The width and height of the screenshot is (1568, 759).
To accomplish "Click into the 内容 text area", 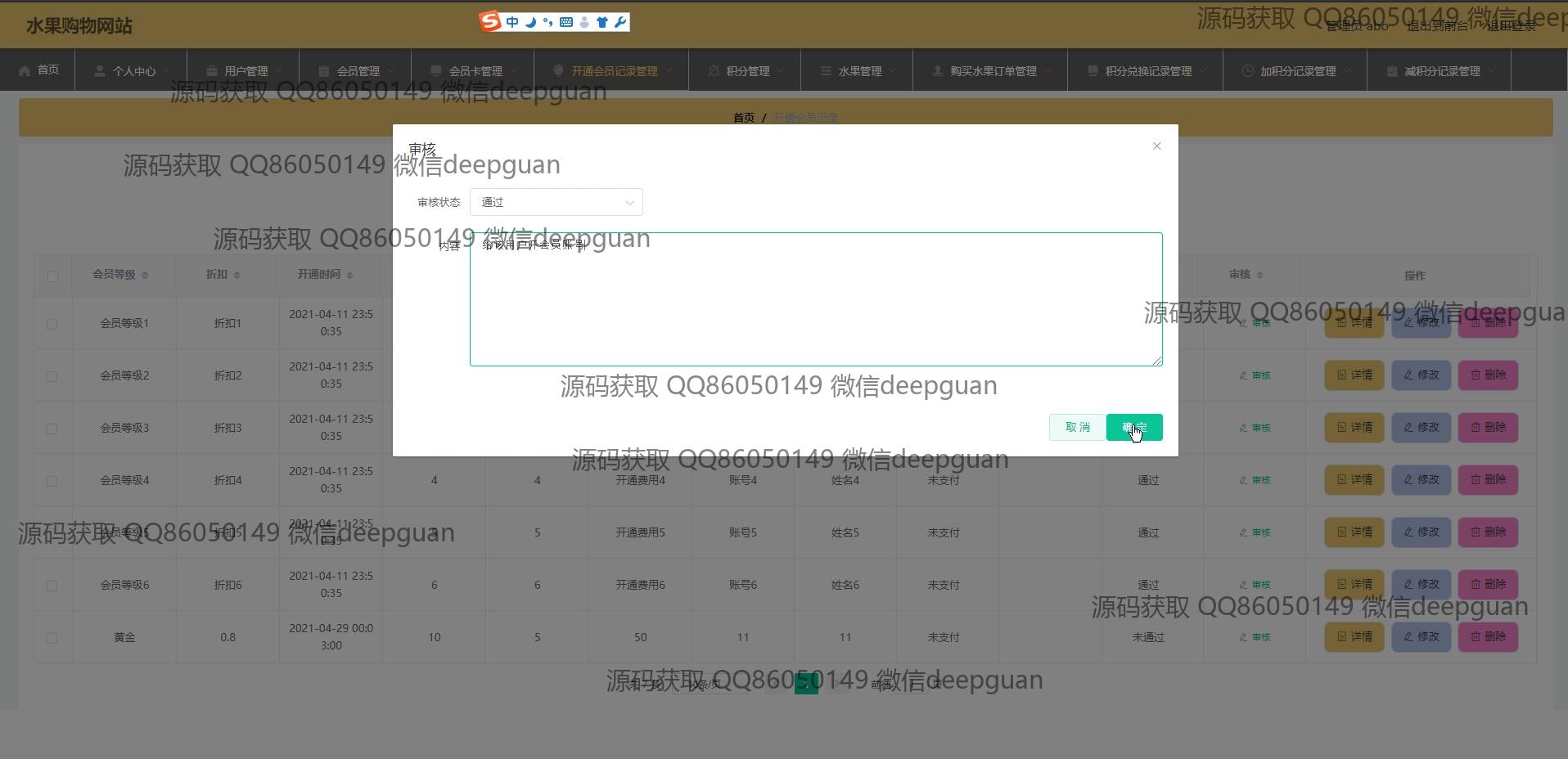I will [x=815, y=303].
